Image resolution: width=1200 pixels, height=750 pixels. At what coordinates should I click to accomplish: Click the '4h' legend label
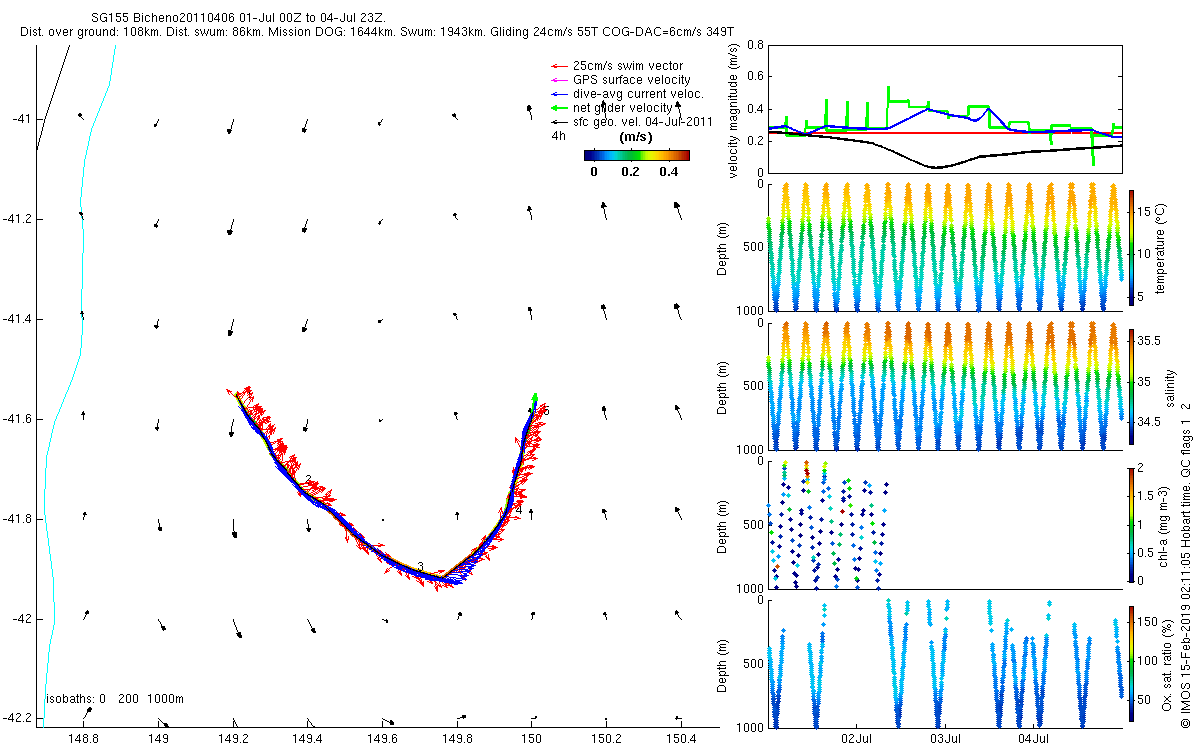click(x=559, y=135)
